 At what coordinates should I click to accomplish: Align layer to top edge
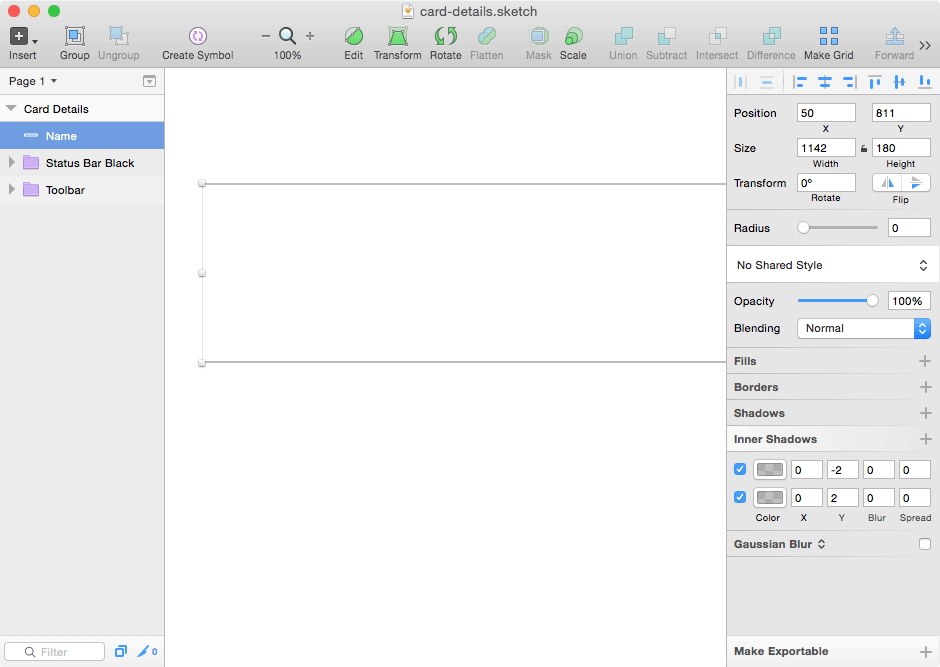[x=875, y=82]
